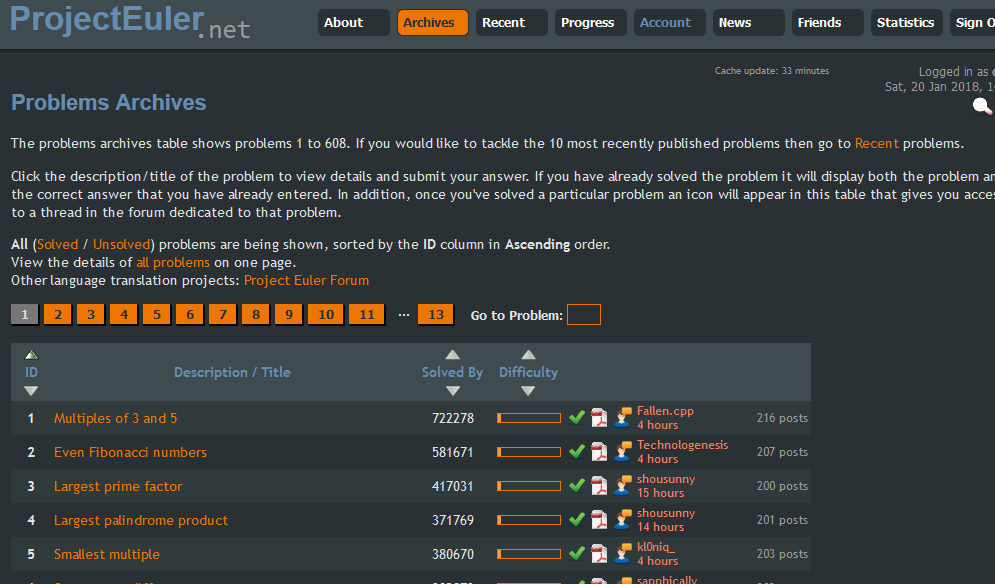Open the Largest palindrome product problem

[141, 520]
